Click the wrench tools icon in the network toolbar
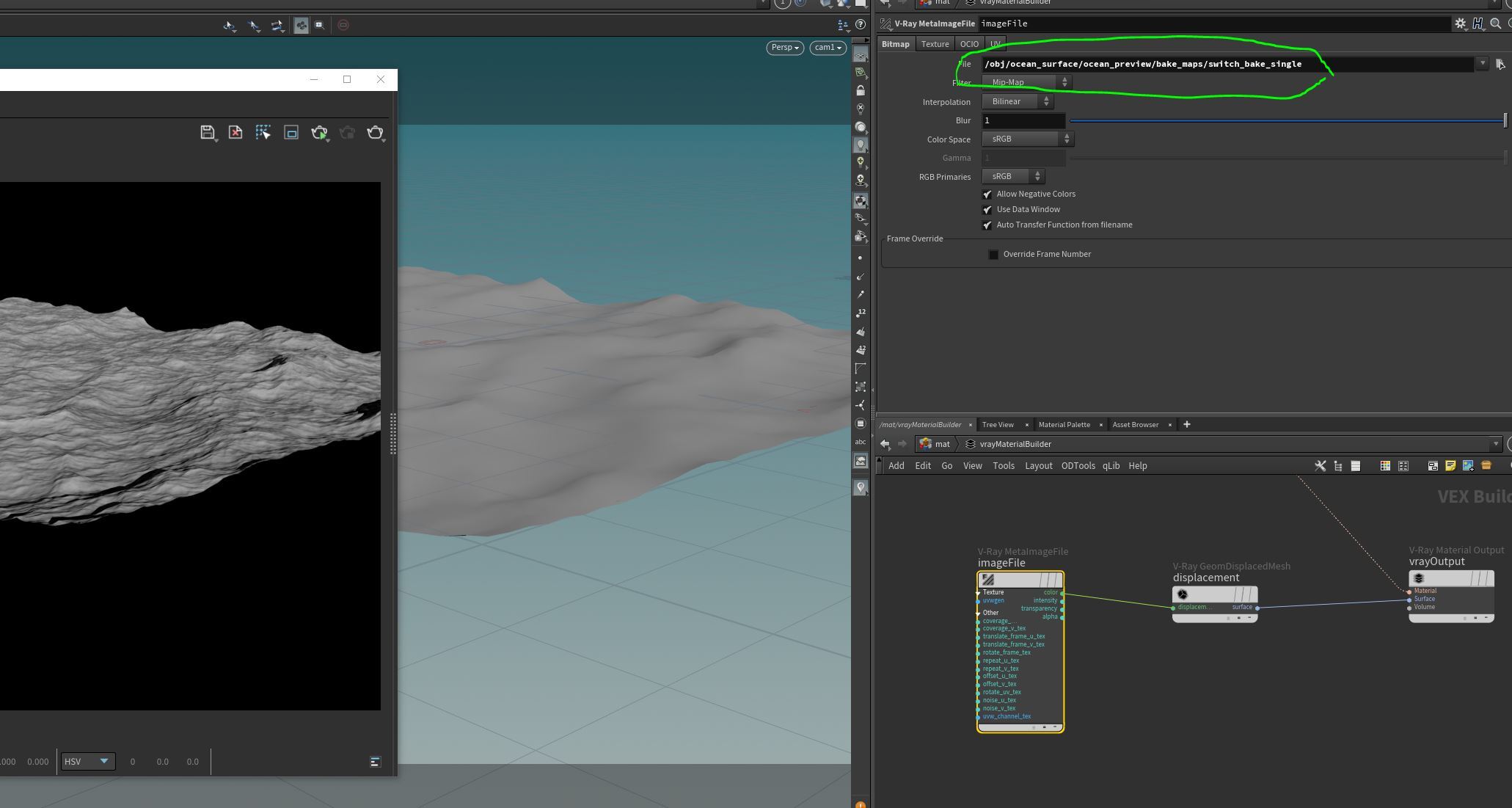This screenshot has height=808, width=1512. click(x=1320, y=466)
